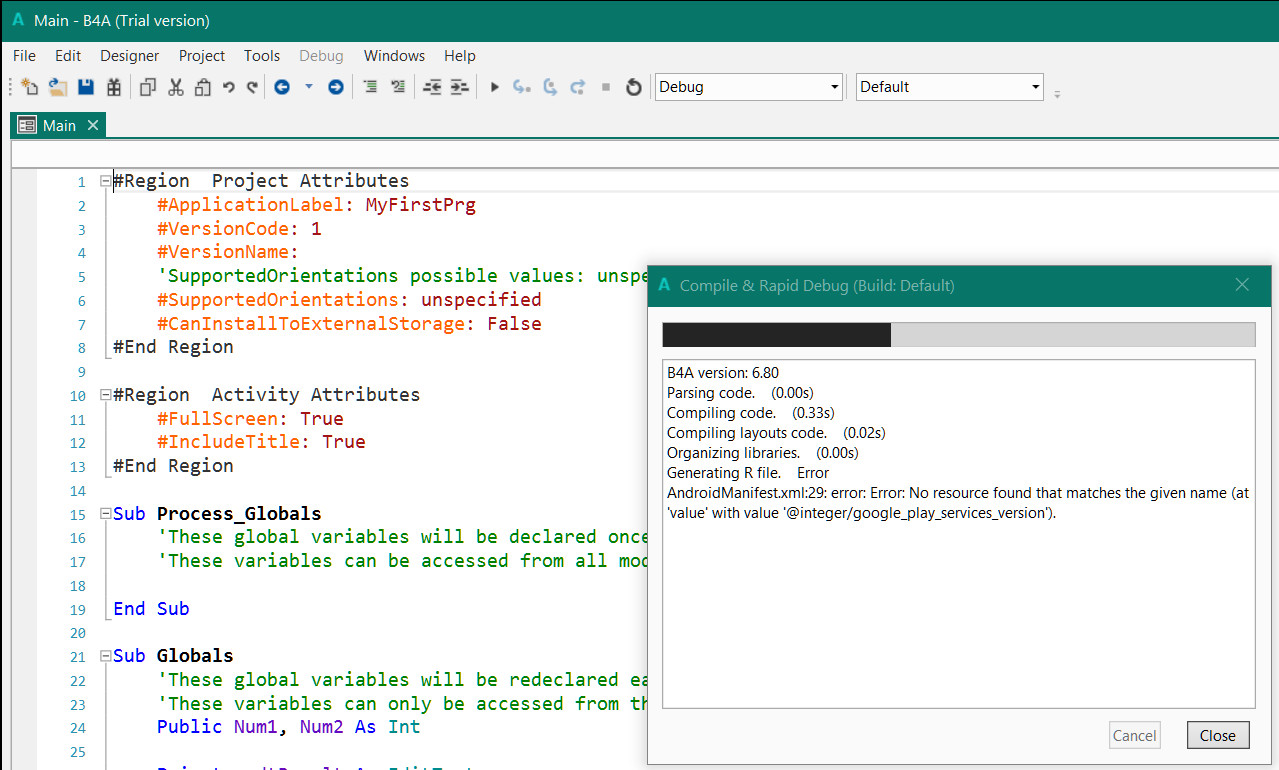Collapse Sub Process_Globals code block
This screenshot has width=1279, height=770.
pos(106,514)
